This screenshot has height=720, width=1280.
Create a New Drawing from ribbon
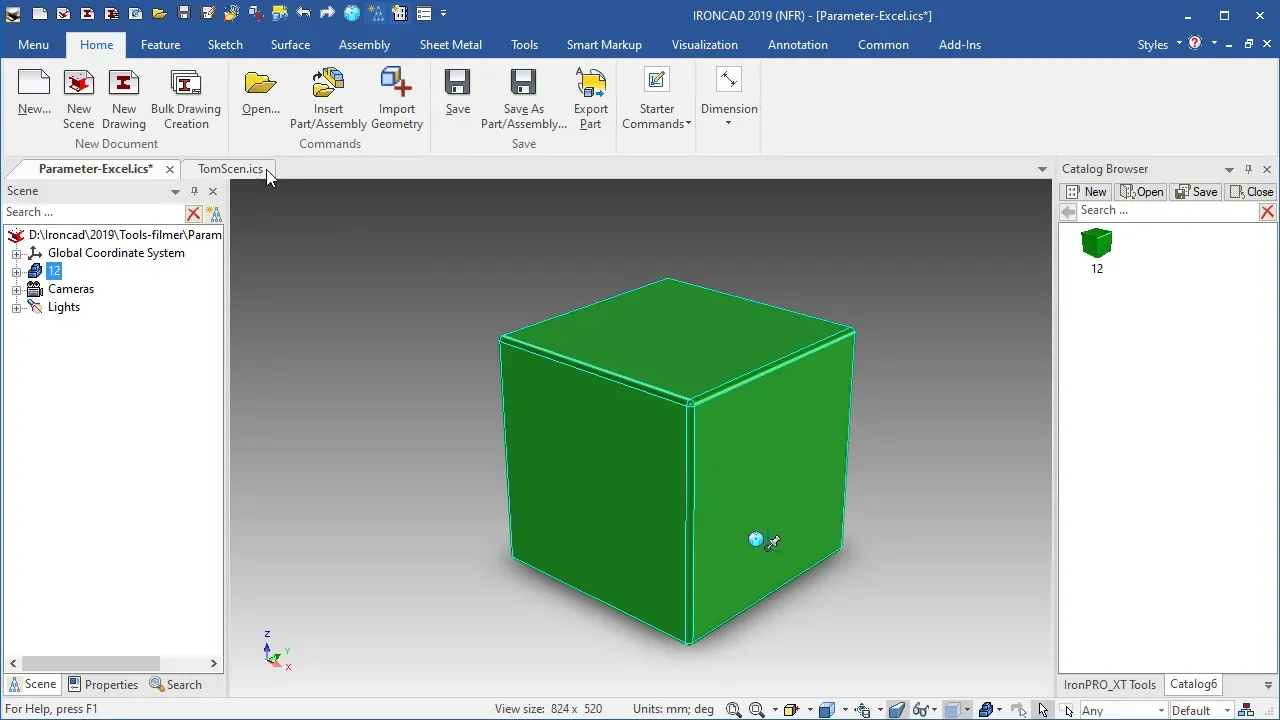[x=124, y=99]
